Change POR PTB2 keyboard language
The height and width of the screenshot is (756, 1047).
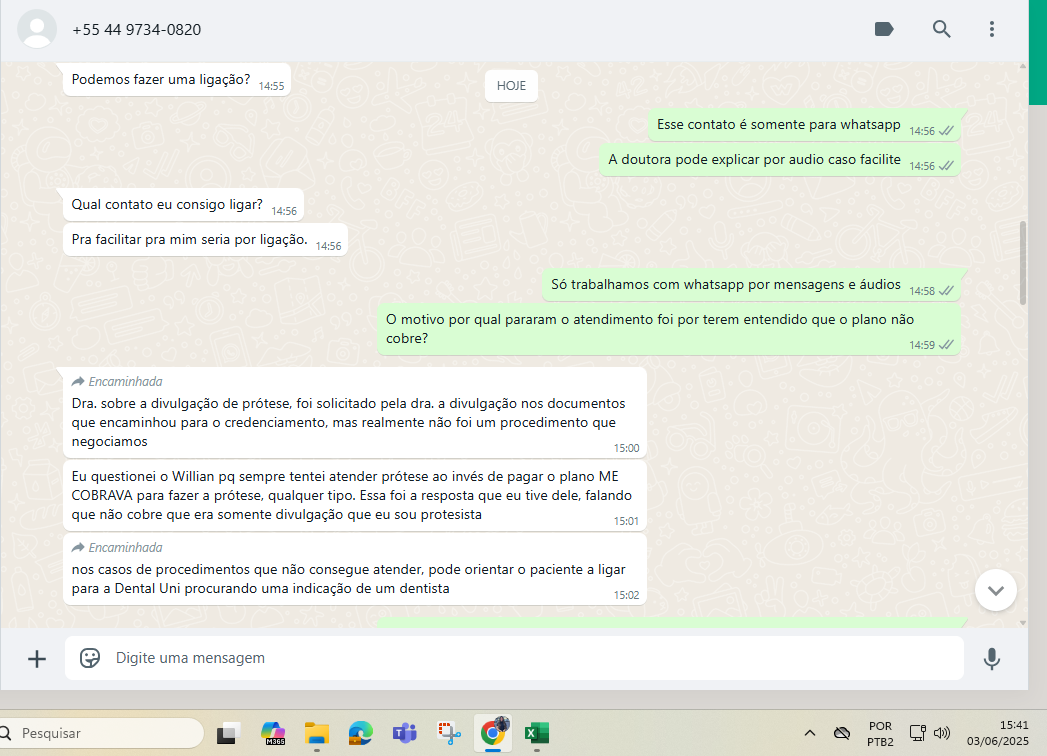coord(880,733)
